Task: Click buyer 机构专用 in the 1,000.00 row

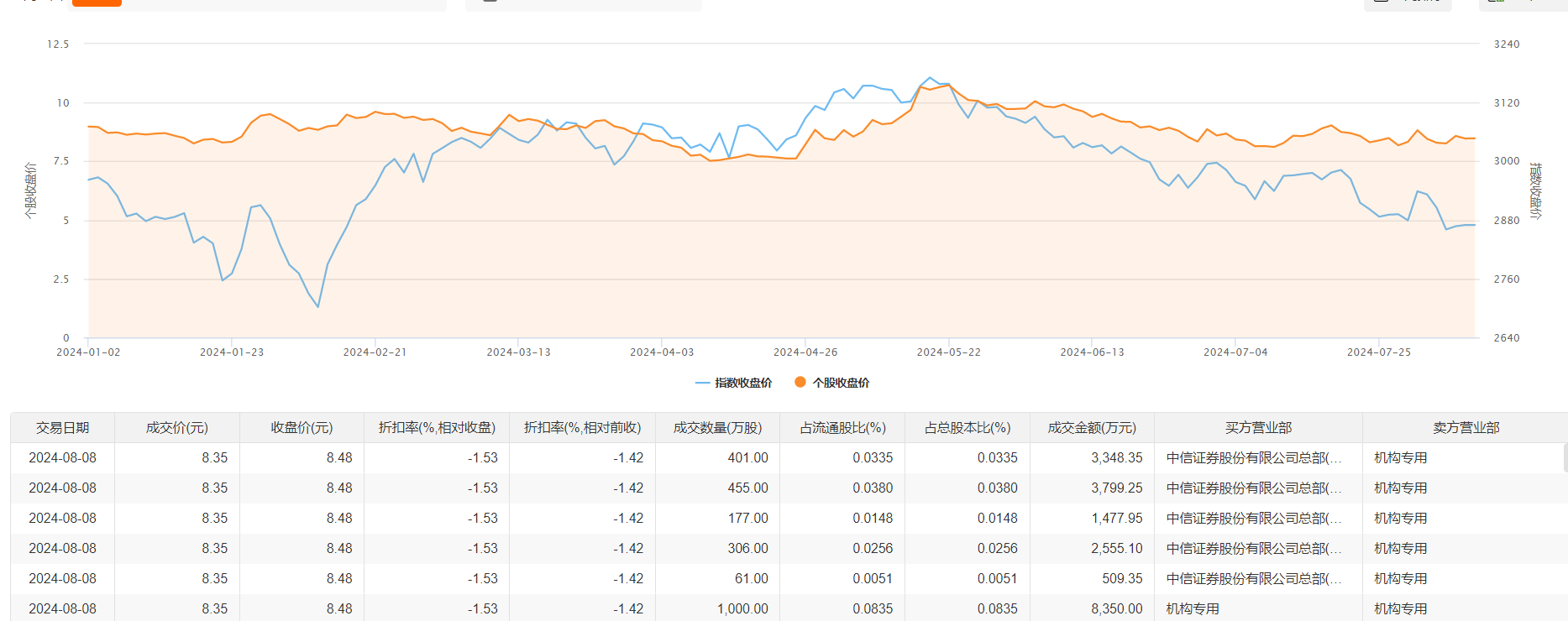Action: (x=1193, y=609)
